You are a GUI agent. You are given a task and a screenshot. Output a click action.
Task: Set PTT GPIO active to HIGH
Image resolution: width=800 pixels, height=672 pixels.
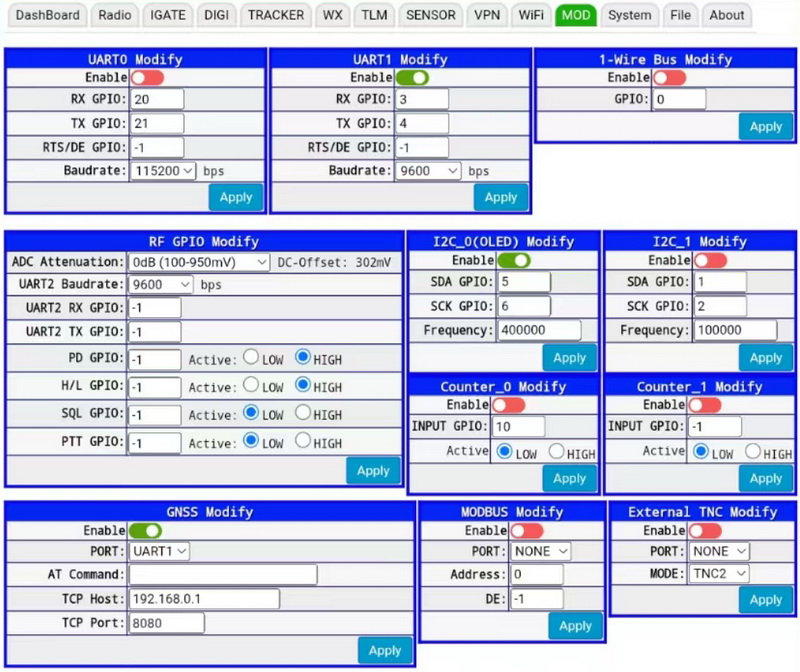point(303,441)
